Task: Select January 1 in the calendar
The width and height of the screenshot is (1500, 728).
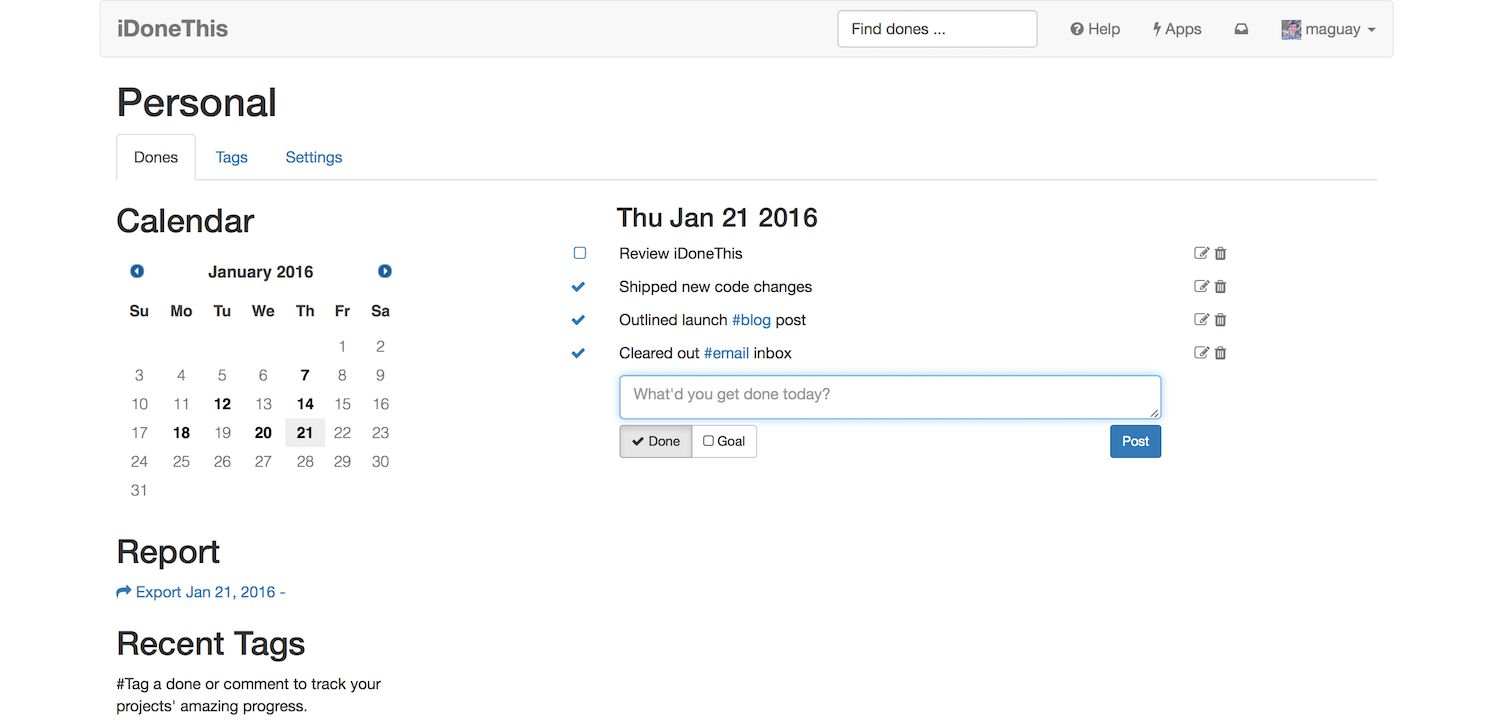Action: pos(342,346)
